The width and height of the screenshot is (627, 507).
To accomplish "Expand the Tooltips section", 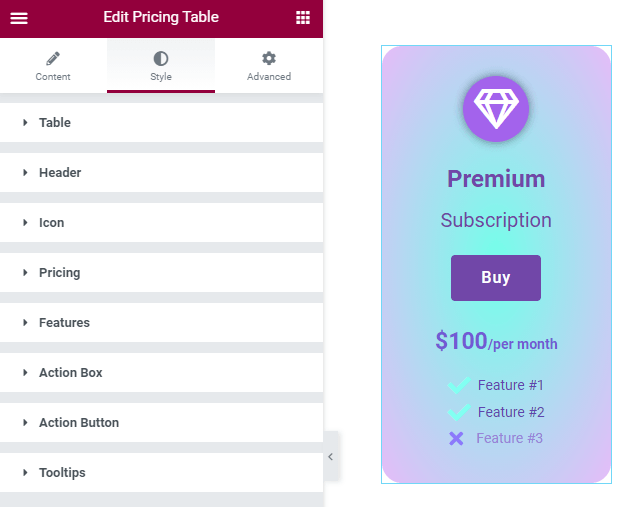I will coord(162,472).
